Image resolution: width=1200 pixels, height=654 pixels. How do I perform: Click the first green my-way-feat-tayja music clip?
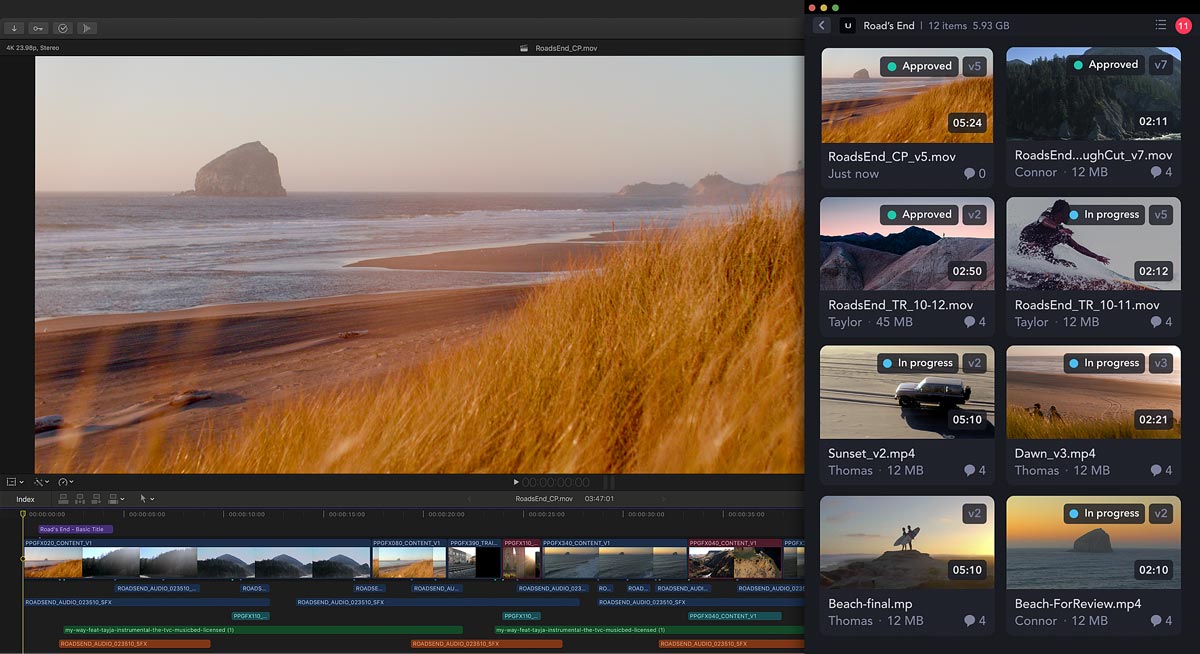pos(262,630)
